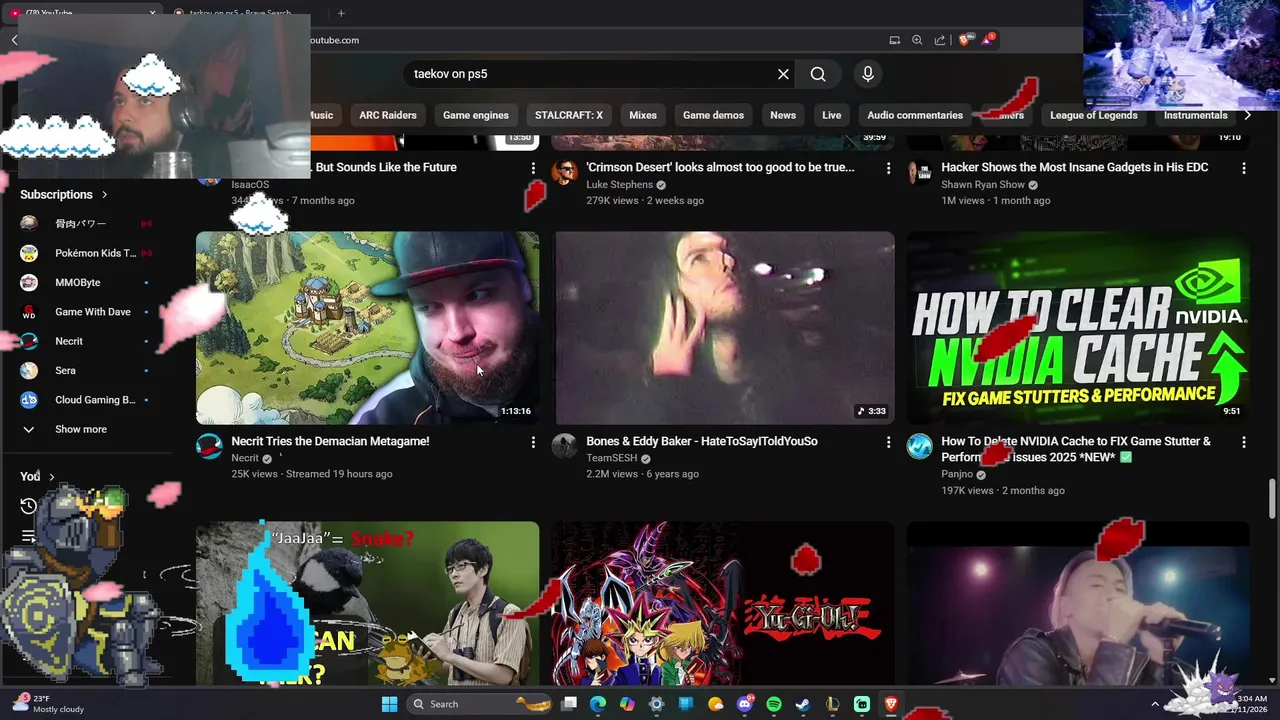
Task: Select the Game demos filter chip
Action: 713,115
